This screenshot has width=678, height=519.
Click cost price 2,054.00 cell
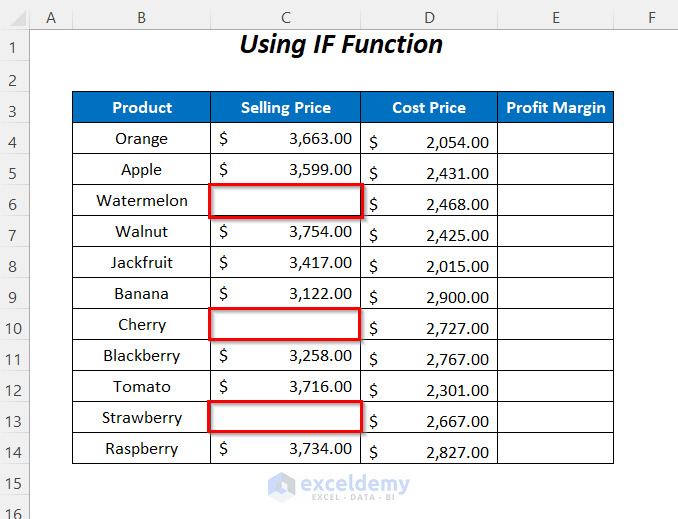coord(429,138)
